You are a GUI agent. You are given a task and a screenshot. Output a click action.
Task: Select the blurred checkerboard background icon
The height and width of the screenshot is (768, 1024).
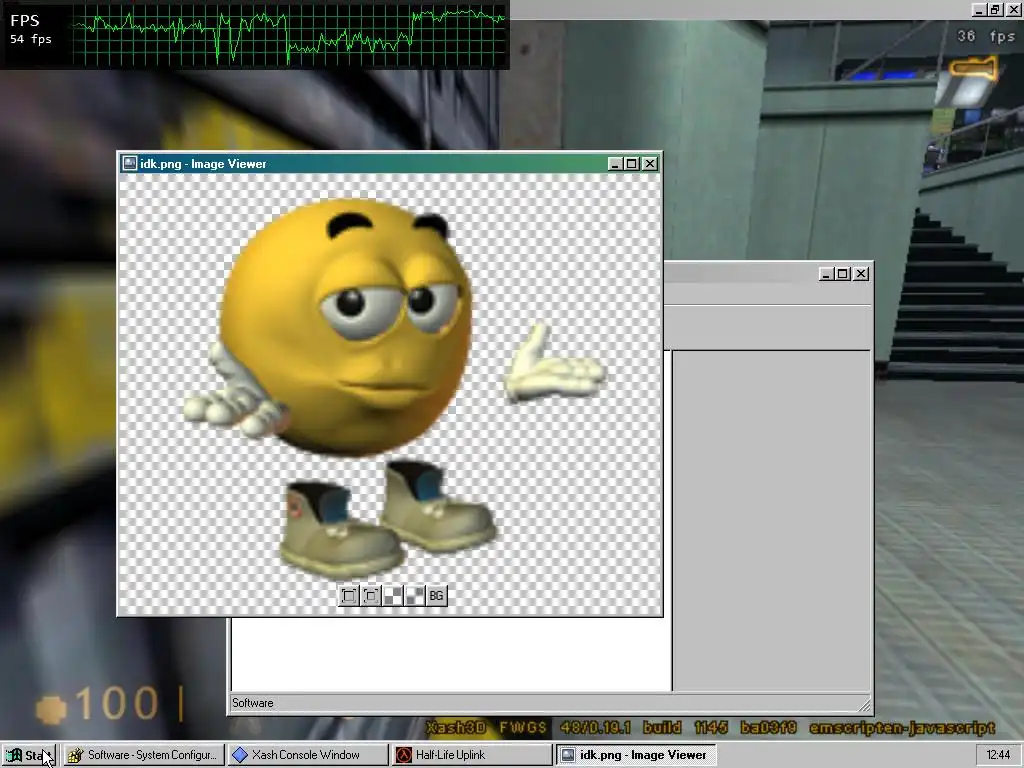point(415,596)
